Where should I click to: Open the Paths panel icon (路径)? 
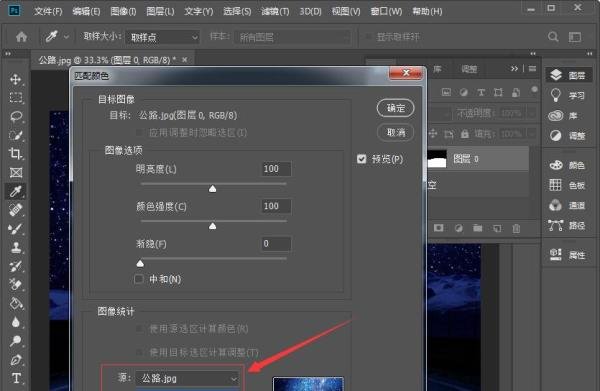pos(567,225)
